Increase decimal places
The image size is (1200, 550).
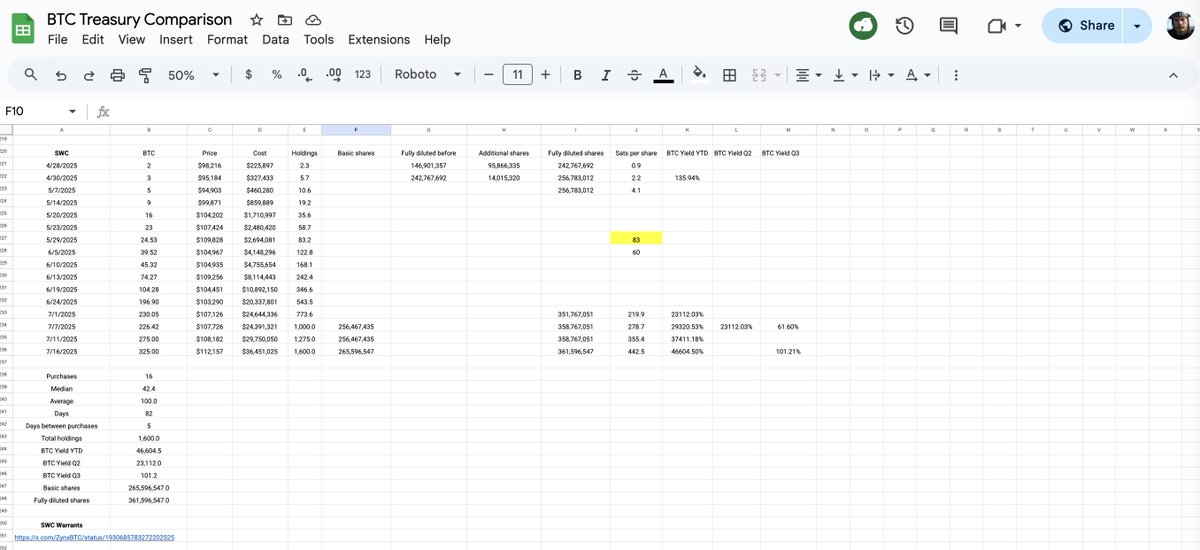click(334, 75)
